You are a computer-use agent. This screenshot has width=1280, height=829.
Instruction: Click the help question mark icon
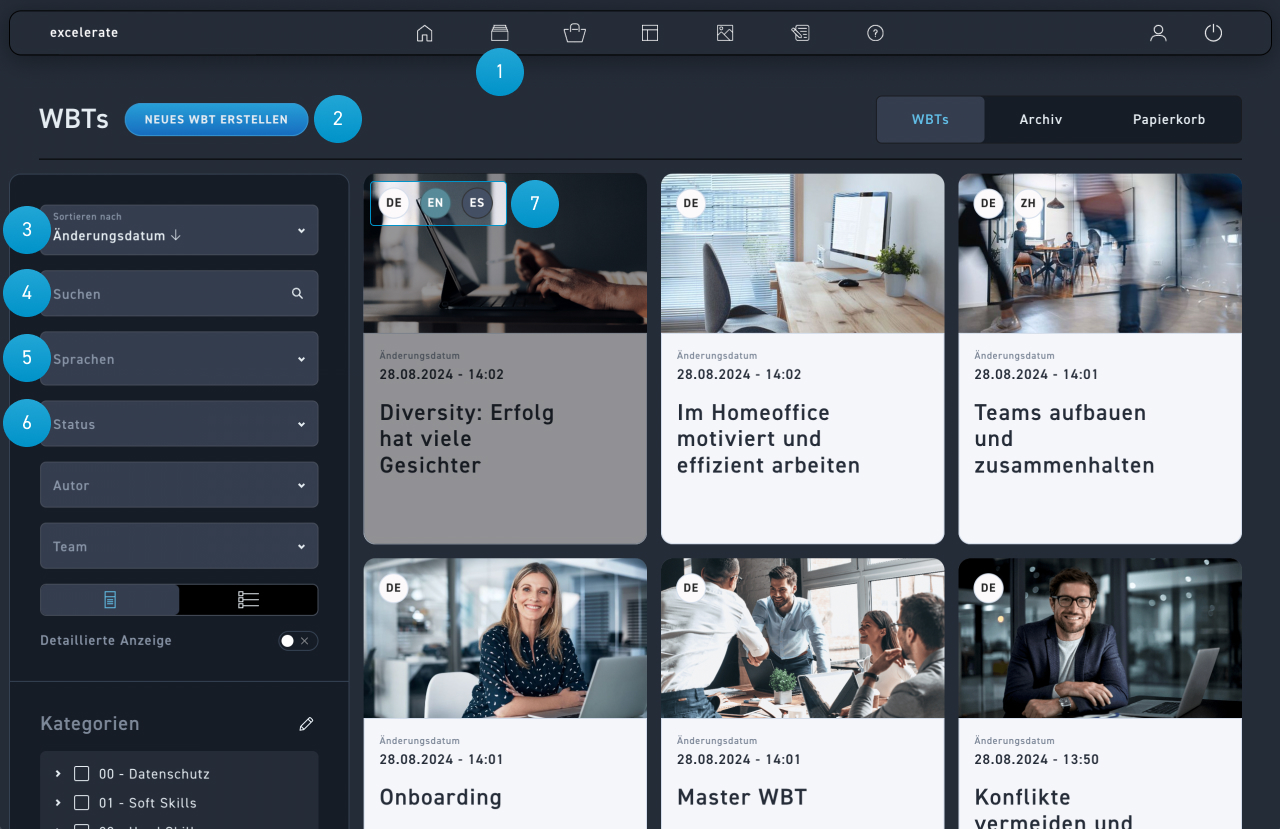coord(875,33)
